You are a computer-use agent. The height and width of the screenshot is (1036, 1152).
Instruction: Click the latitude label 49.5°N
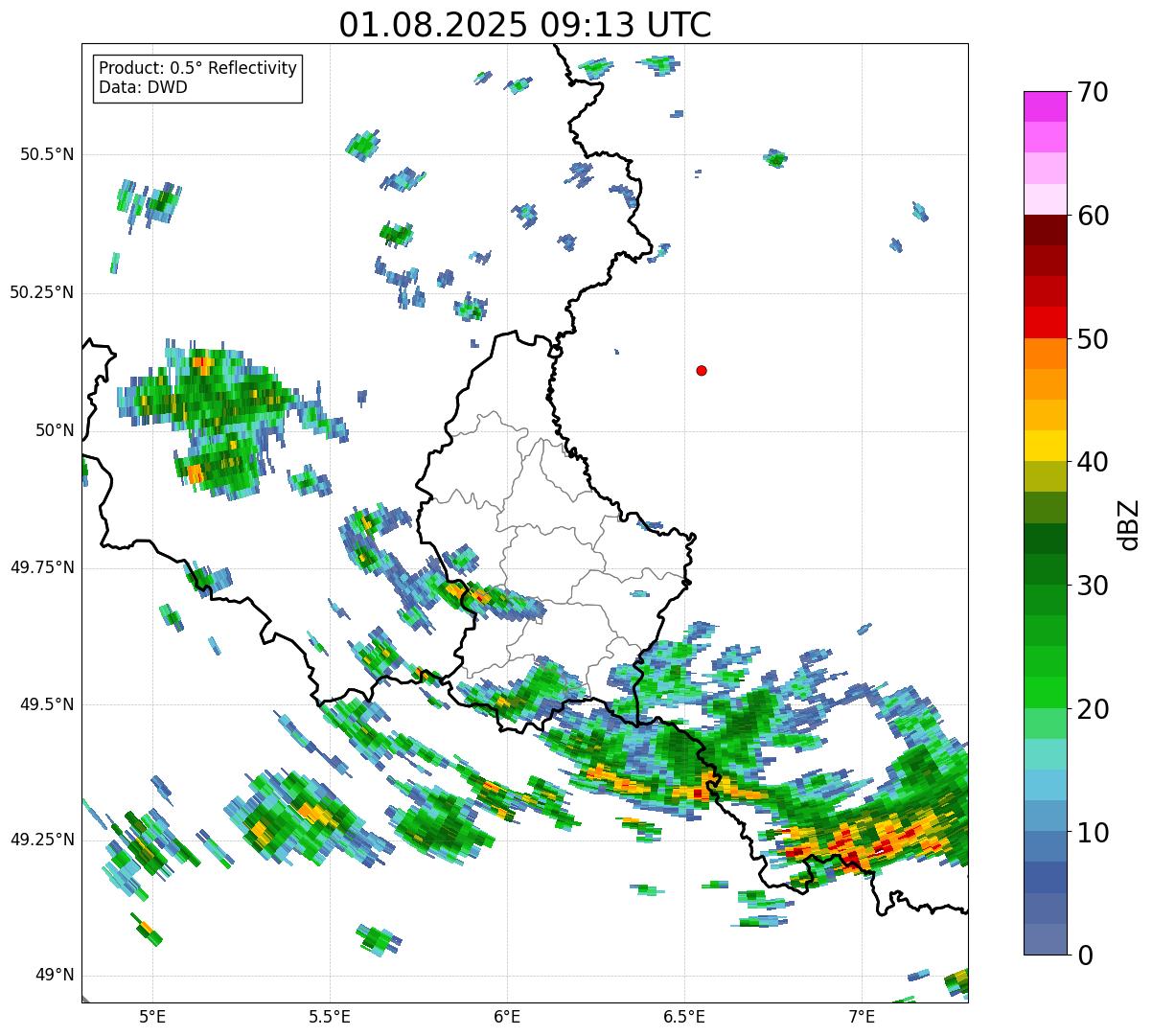(48, 704)
